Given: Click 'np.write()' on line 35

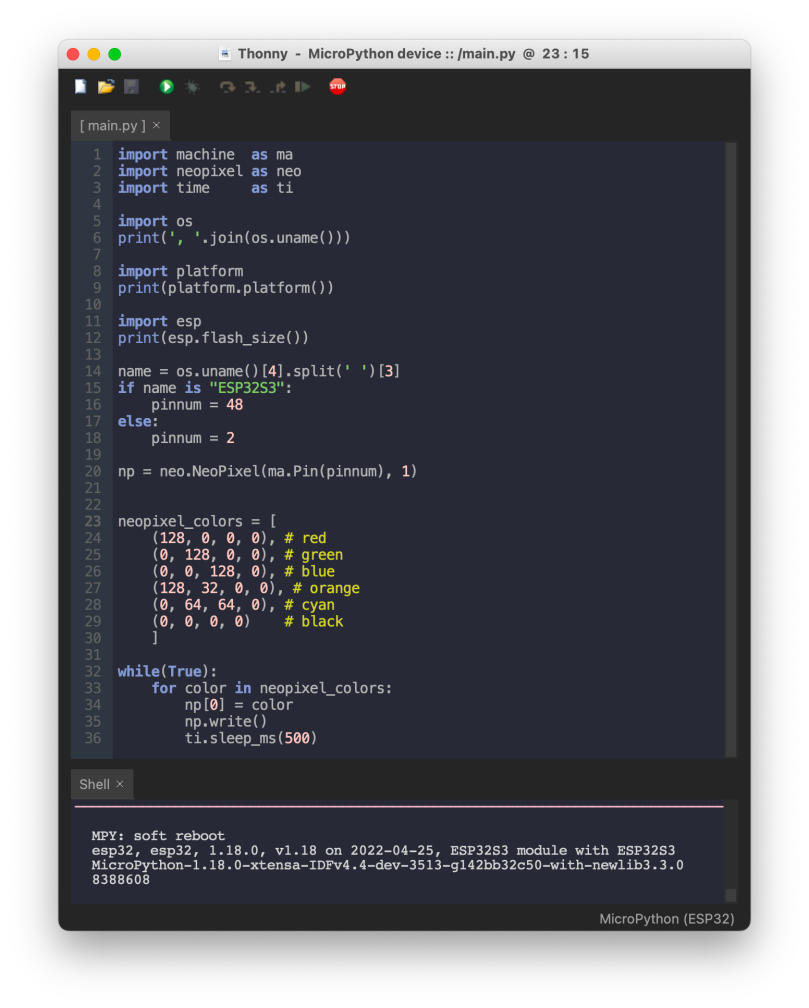Looking at the screenshot, I should (x=226, y=721).
